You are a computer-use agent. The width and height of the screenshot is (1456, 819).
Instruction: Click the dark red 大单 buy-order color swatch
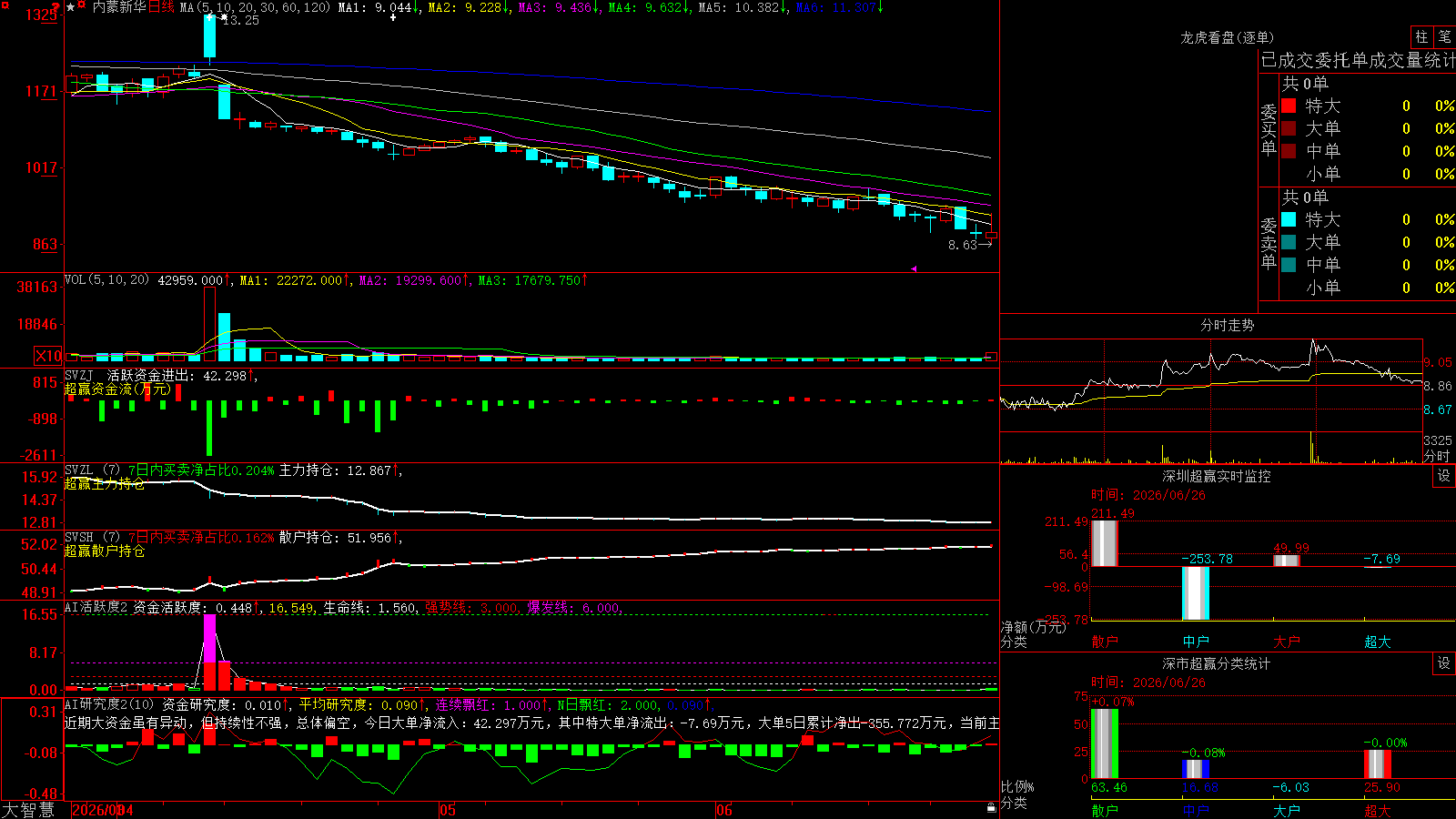pyautogui.click(x=1289, y=128)
